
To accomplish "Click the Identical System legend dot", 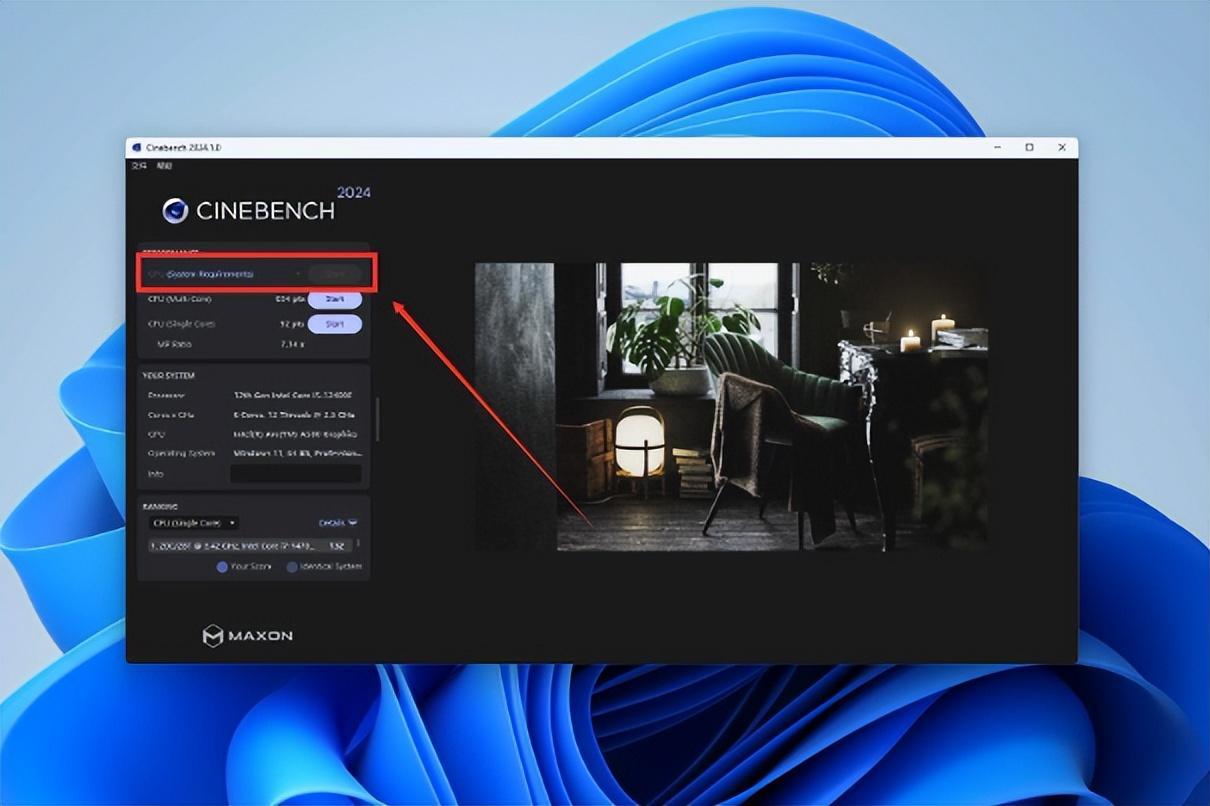I will 292,567.
